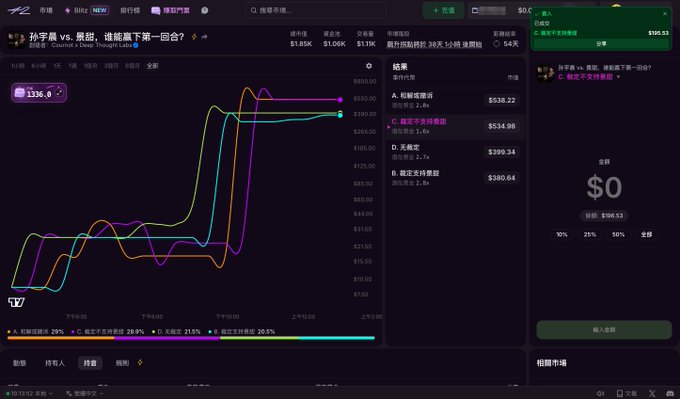Switch to the 持有人 holders tab
Image resolution: width=680 pixels, height=399 pixels.
pos(55,363)
